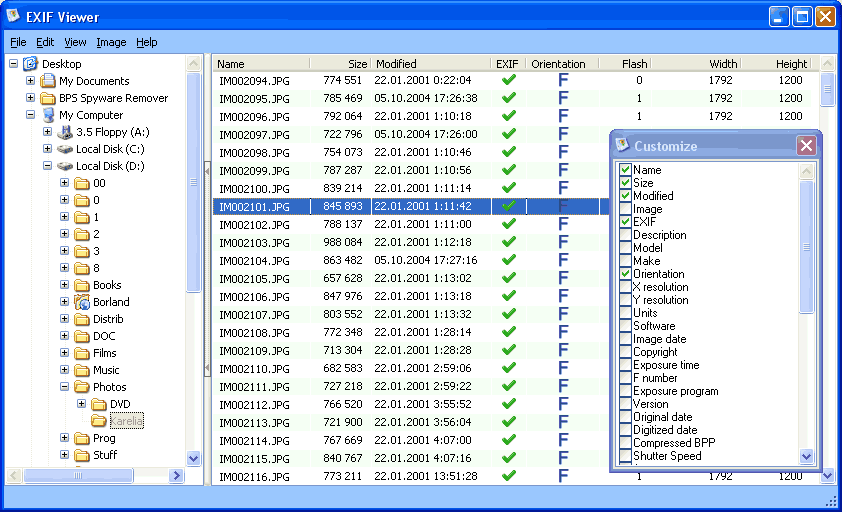
Task: Expand the Local Disk (C:) node
Action: coord(47,149)
